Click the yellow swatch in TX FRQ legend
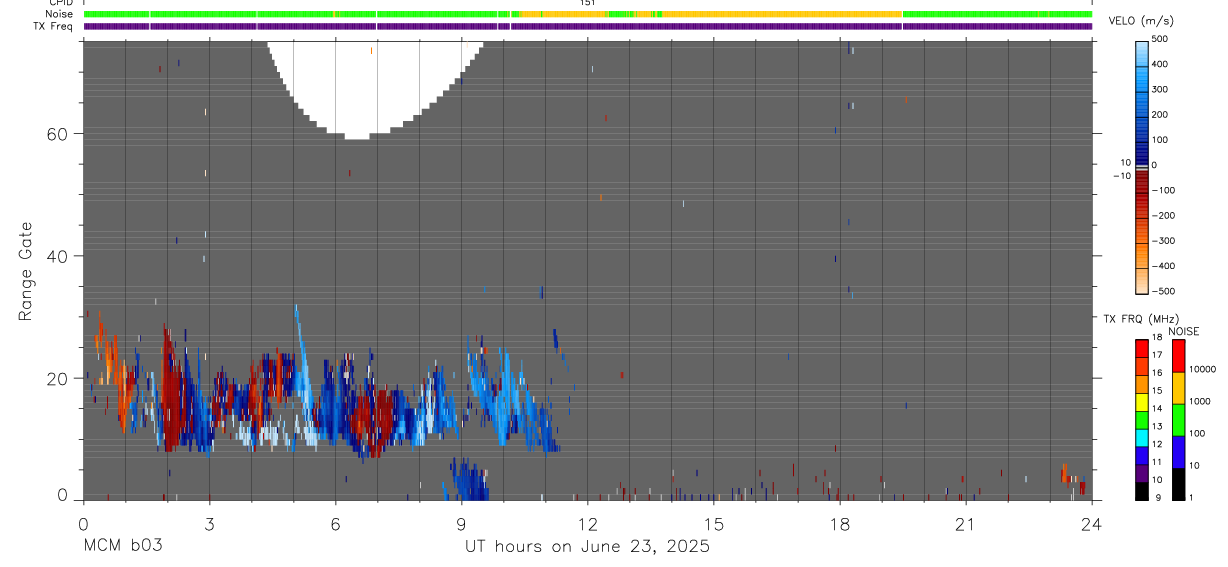 1141,401
